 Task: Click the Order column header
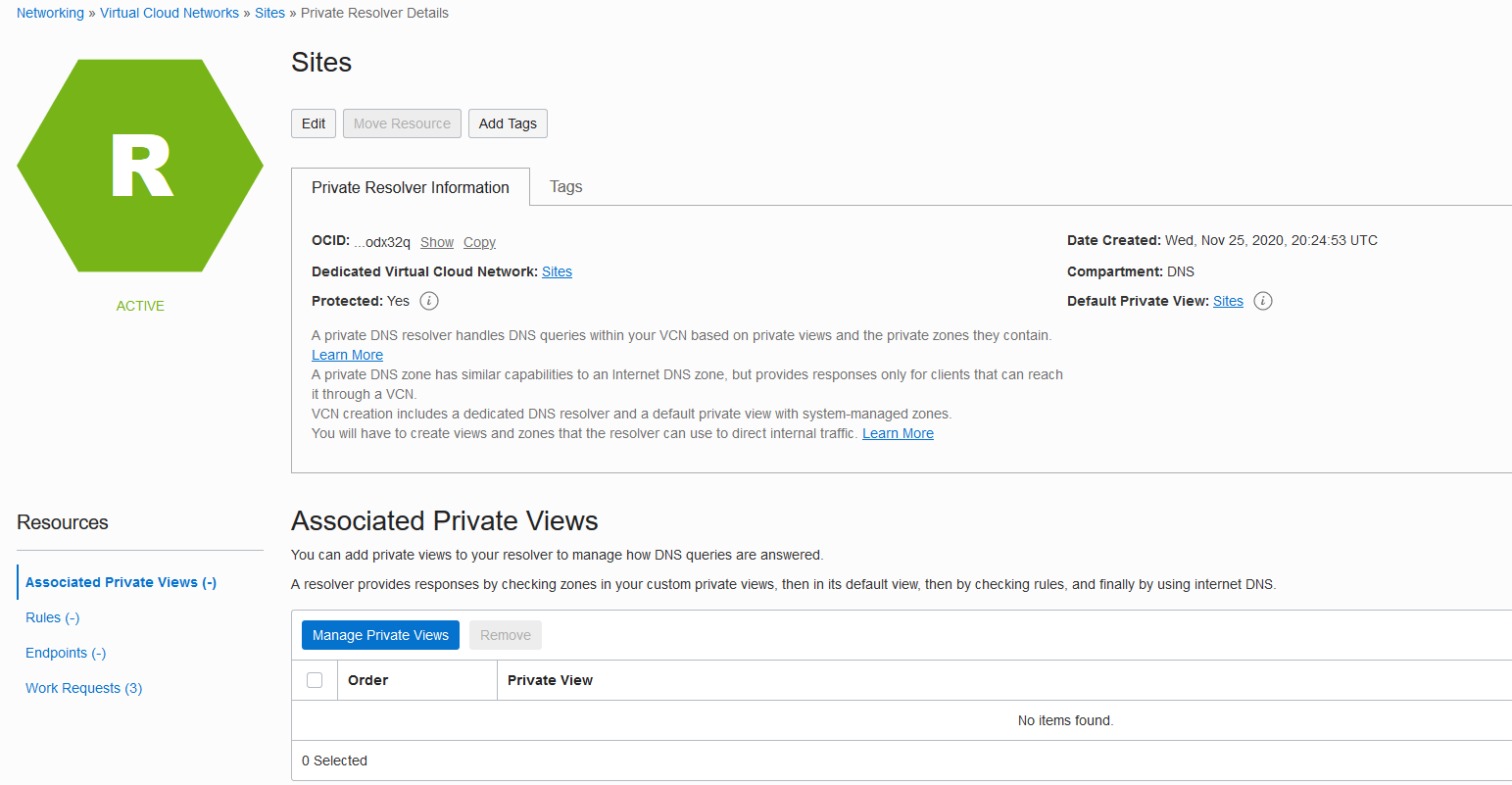click(x=368, y=680)
